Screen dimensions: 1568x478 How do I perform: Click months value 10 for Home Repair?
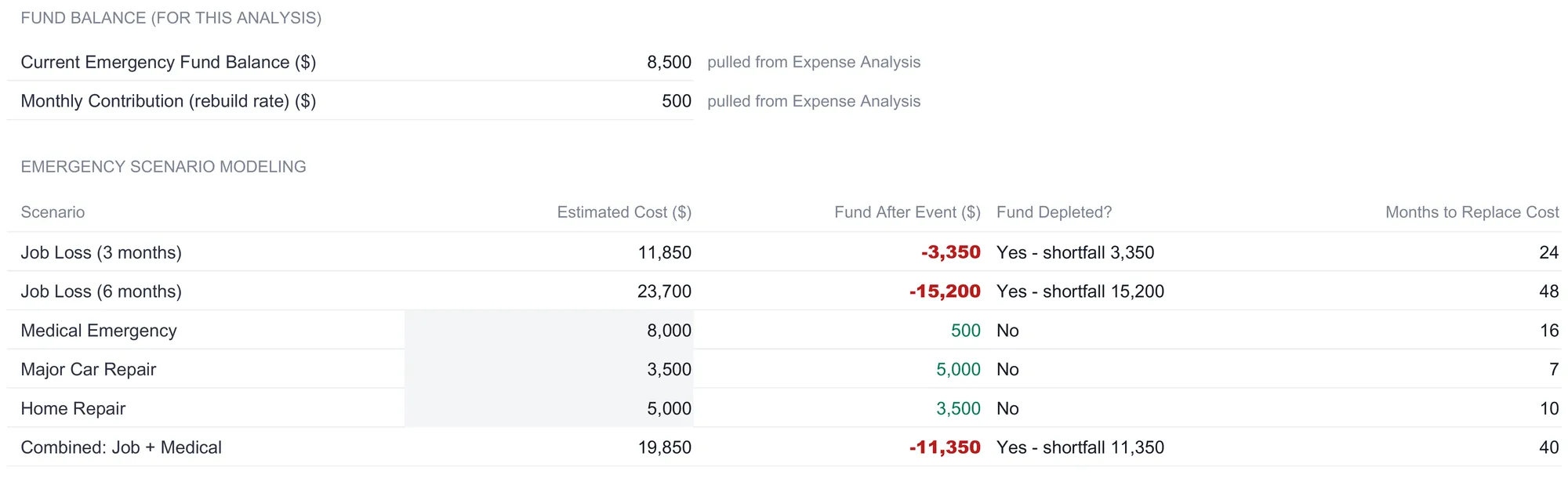pos(1549,408)
